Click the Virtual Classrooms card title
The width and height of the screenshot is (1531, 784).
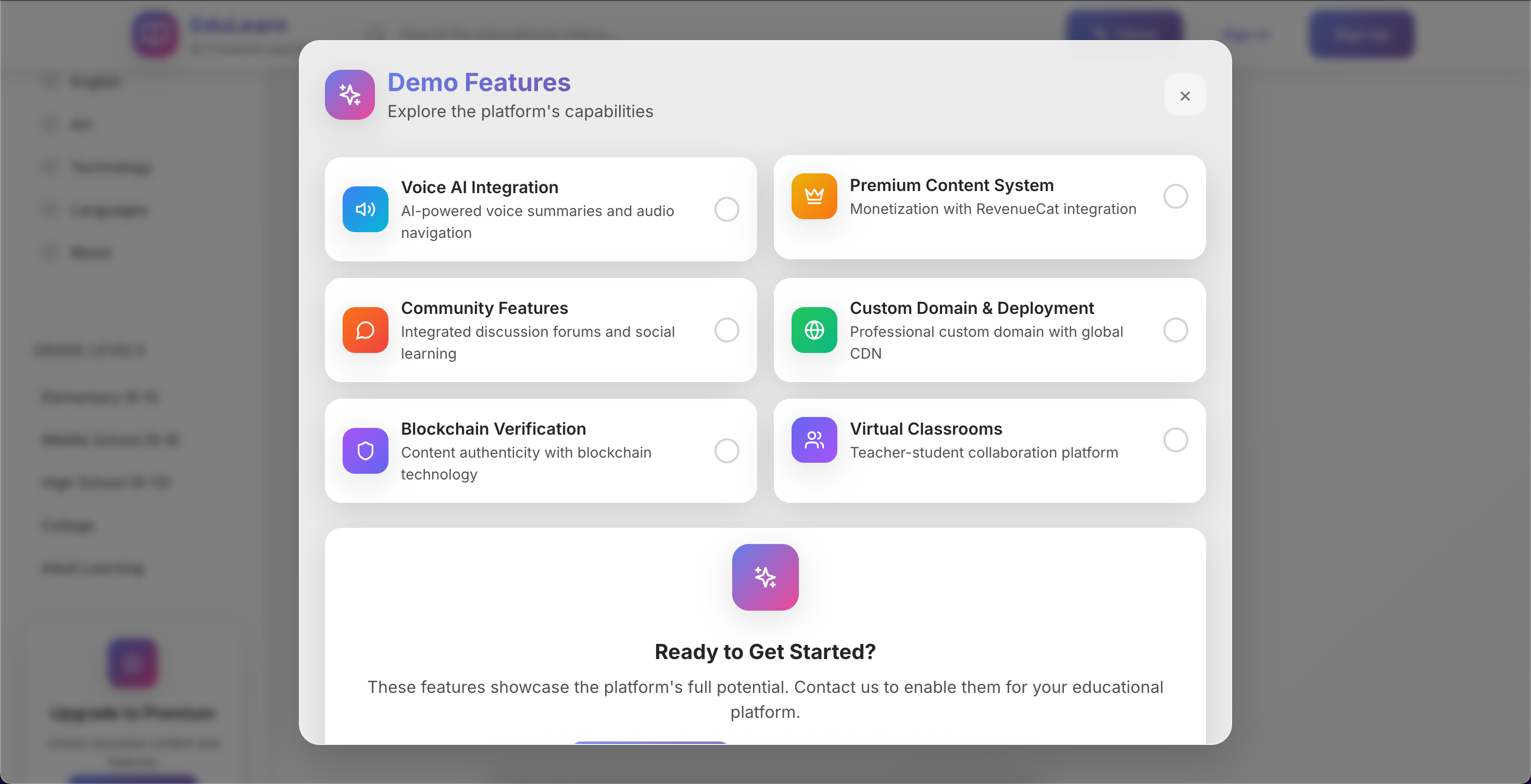pos(925,429)
